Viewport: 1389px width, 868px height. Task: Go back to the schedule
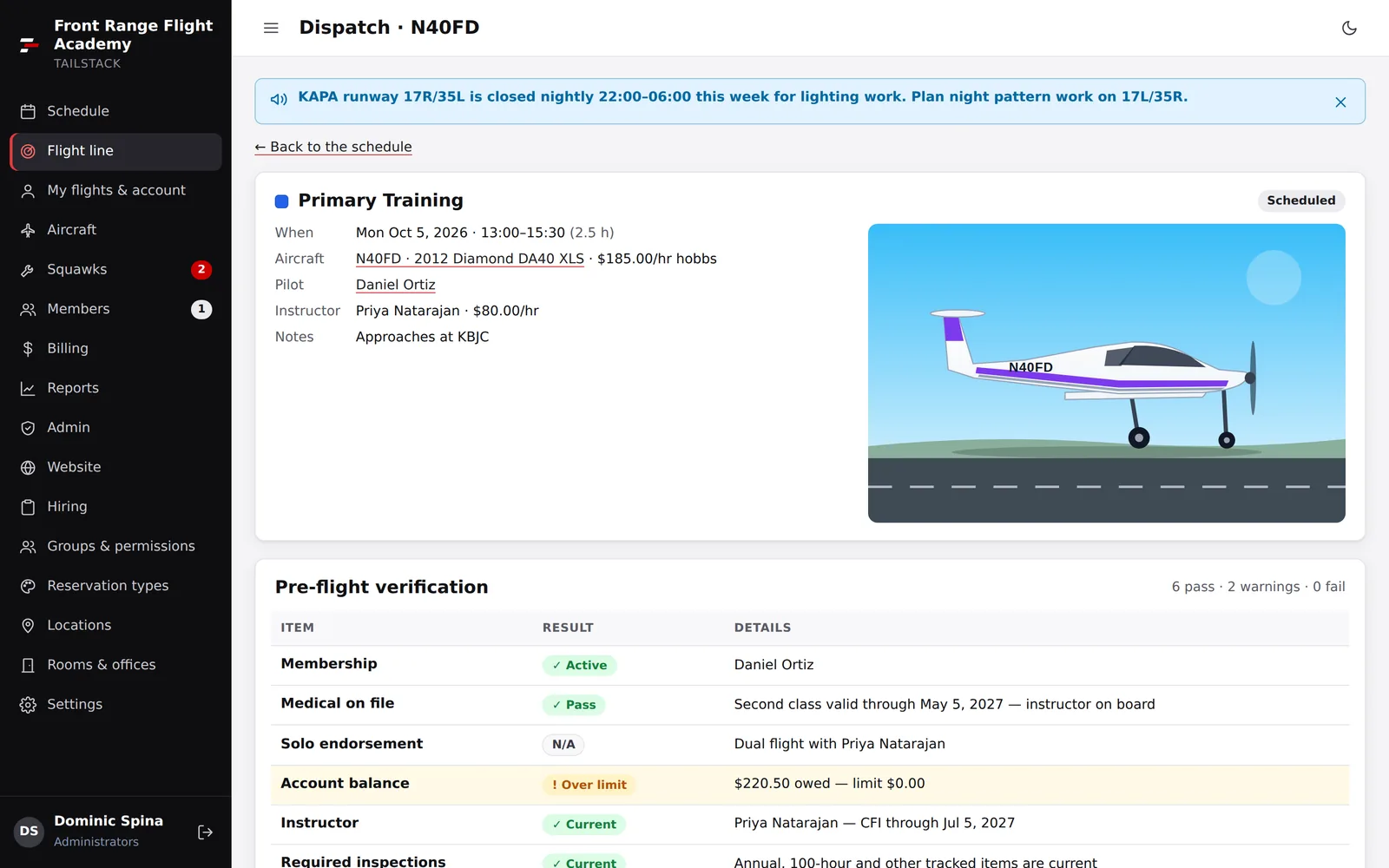333,147
